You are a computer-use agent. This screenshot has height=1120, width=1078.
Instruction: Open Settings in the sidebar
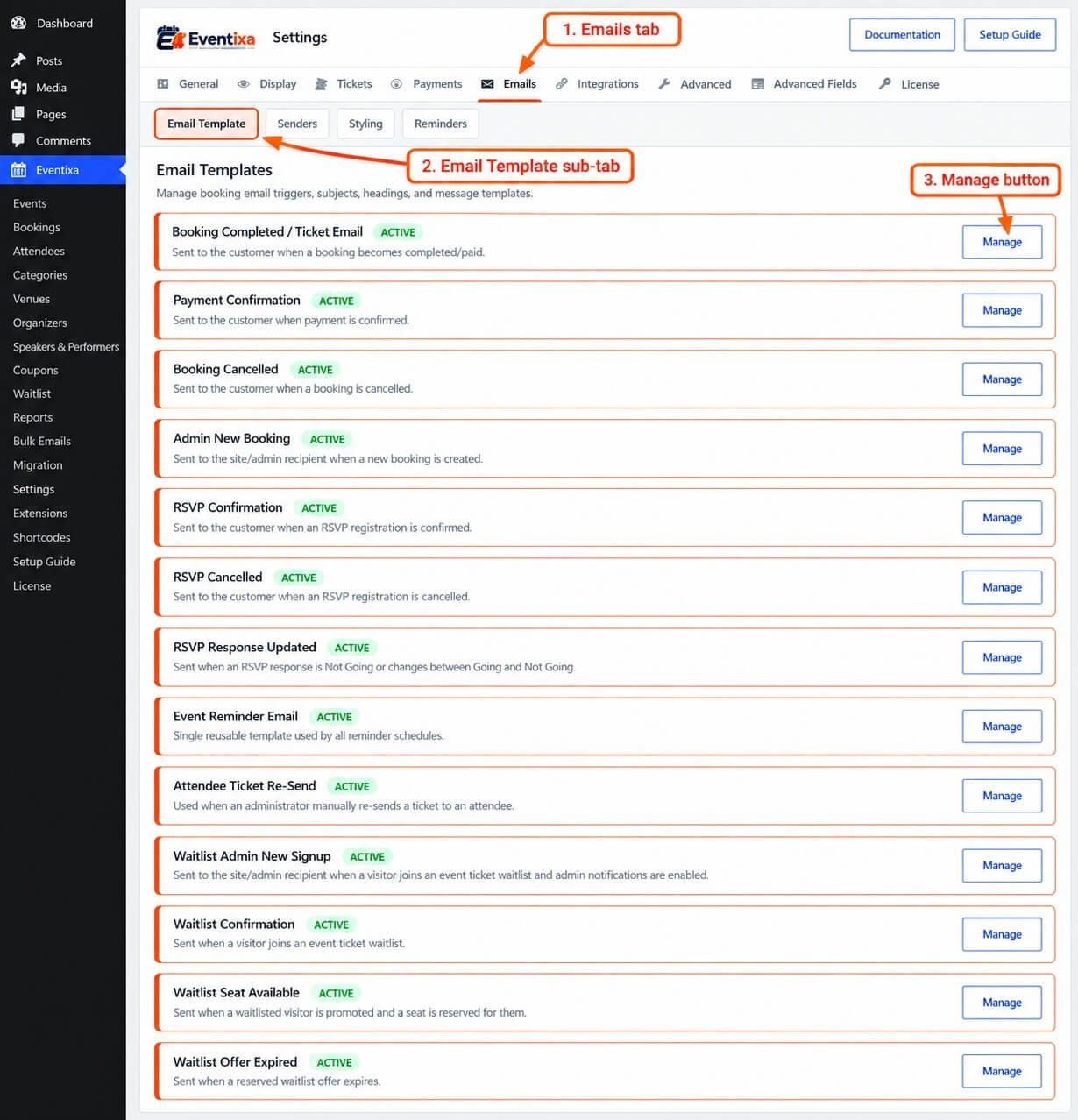tap(34, 489)
